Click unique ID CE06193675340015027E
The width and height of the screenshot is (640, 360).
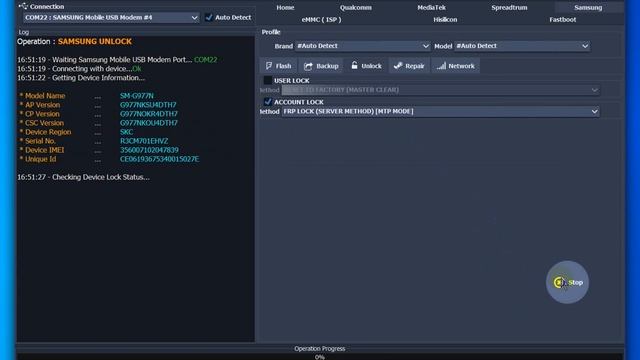click(160, 159)
